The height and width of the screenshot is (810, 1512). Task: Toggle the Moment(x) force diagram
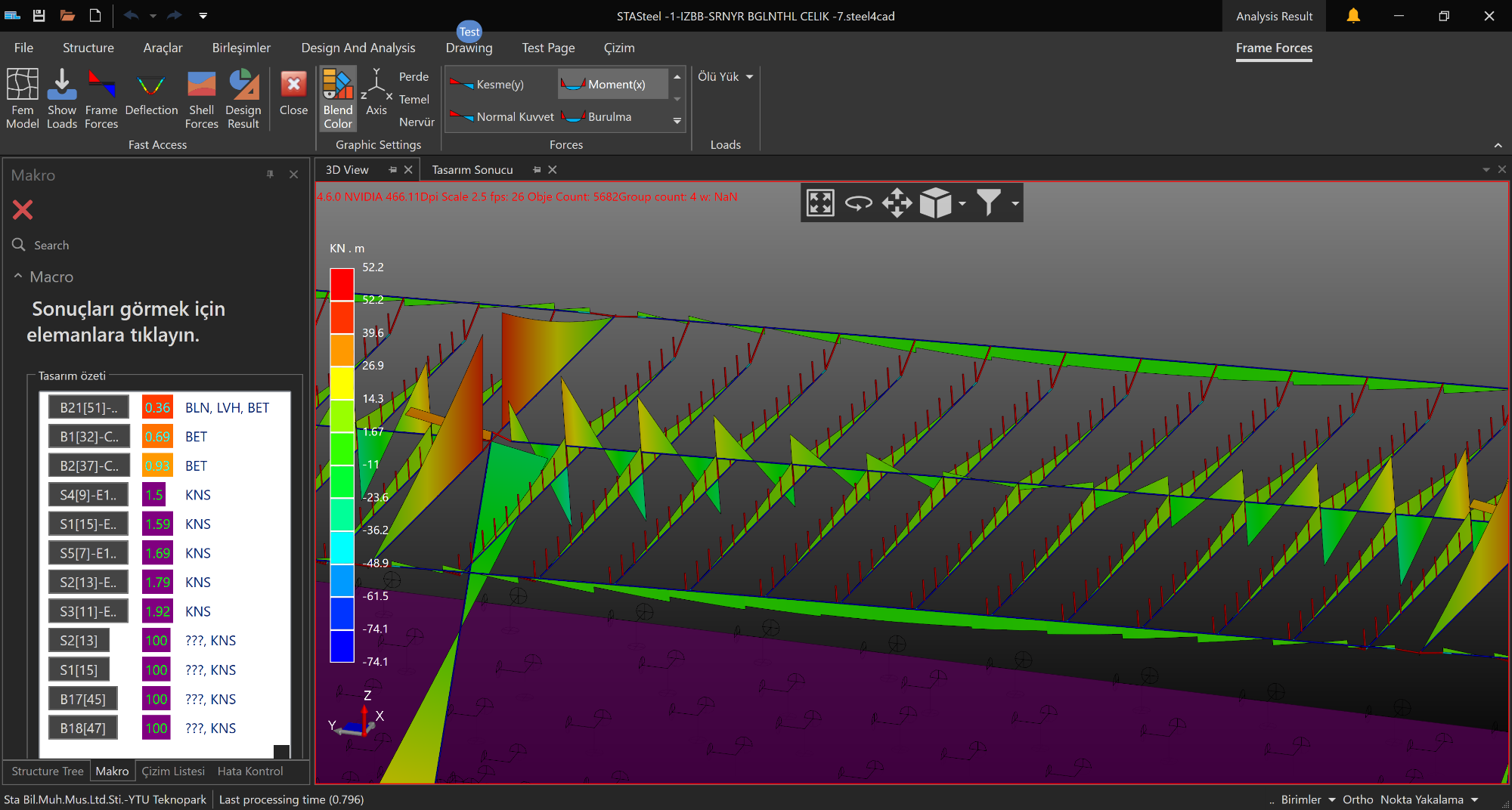click(x=612, y=85)
